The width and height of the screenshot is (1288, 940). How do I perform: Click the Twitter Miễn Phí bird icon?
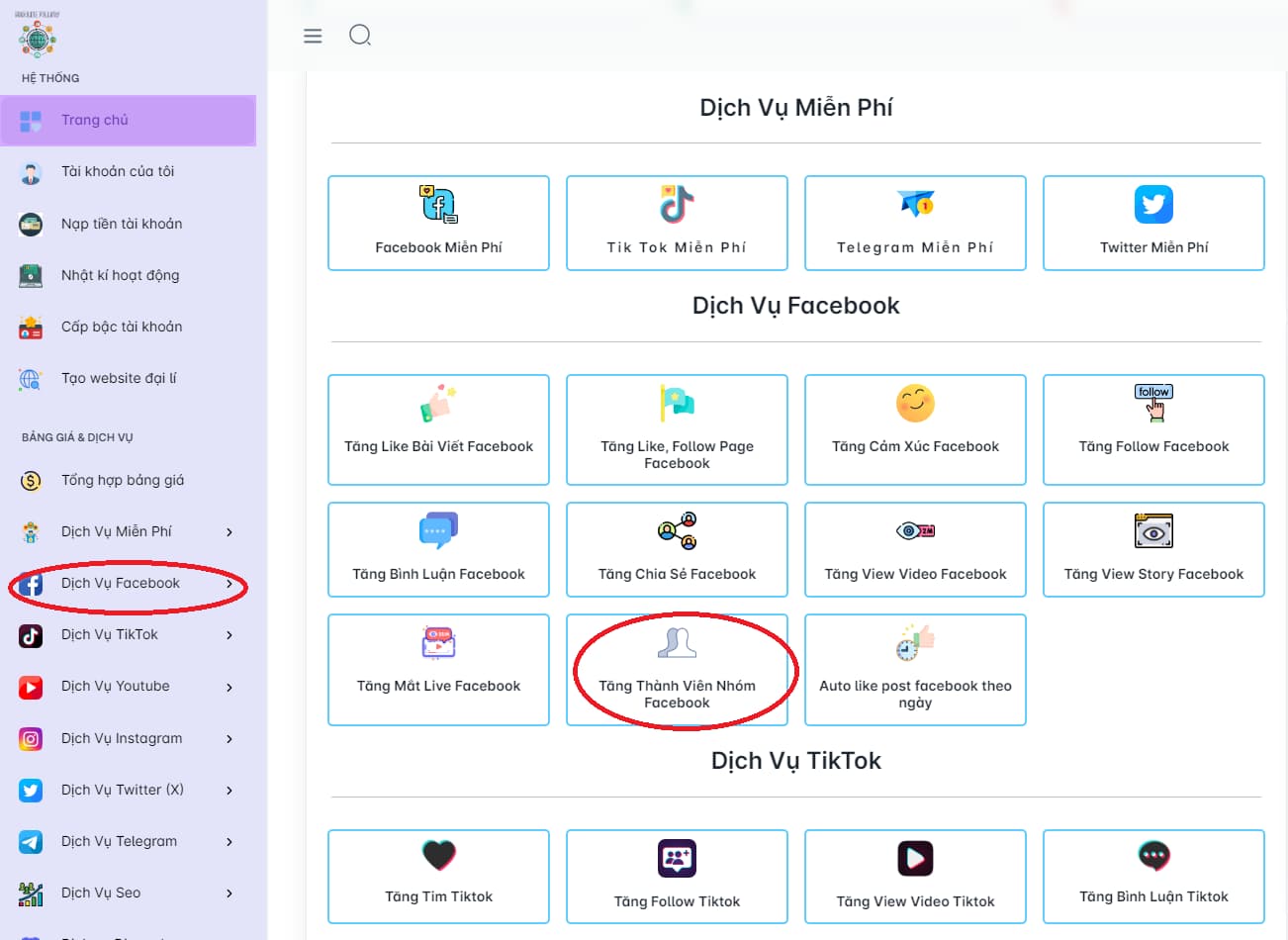pyautogui.click(x=1153, y=205)
